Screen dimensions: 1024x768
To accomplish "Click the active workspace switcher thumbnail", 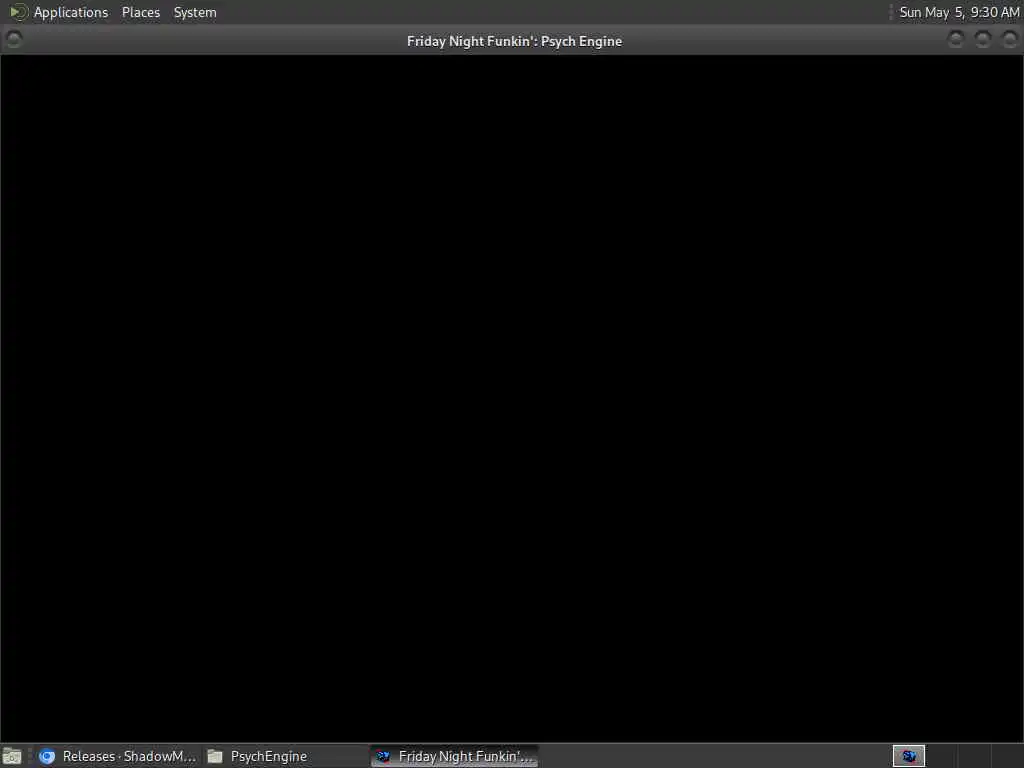I will point(908,756).
